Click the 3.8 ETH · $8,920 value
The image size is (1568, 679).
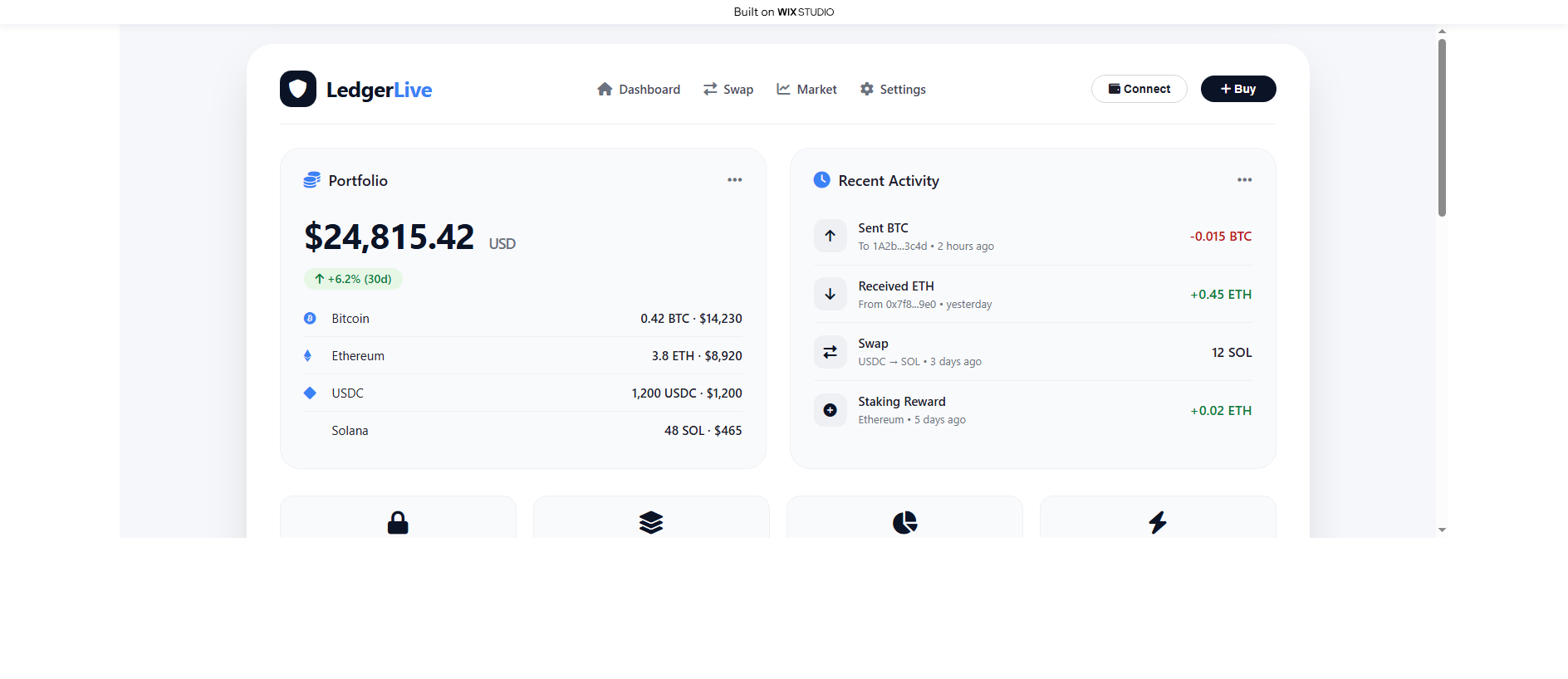pyautogui.click(x=697, y=356)
